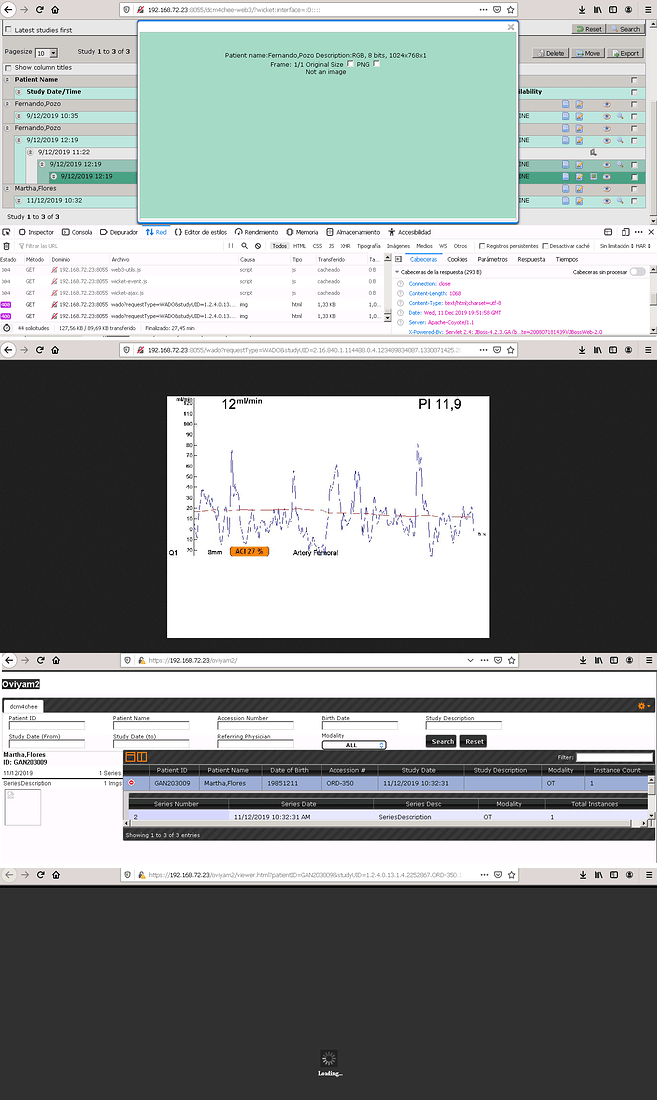Open the Inspector devtools tab
Viewport: 657px width, 1100px height.
click(x=36, y=232)
